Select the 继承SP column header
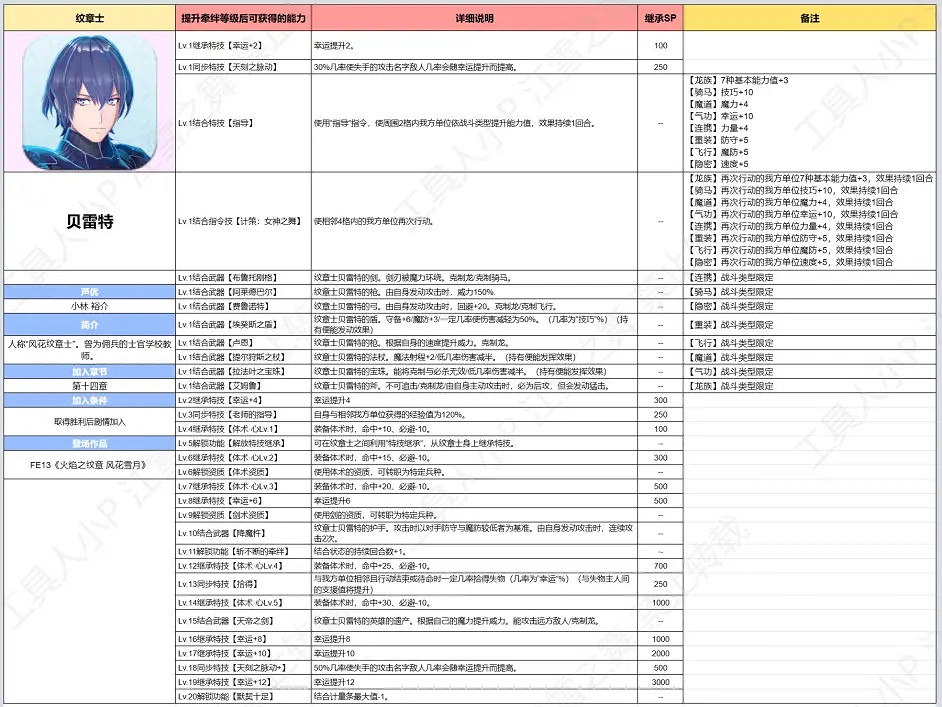Image resolution: width=942 pixels, height=707 pixels. [661, 17]
